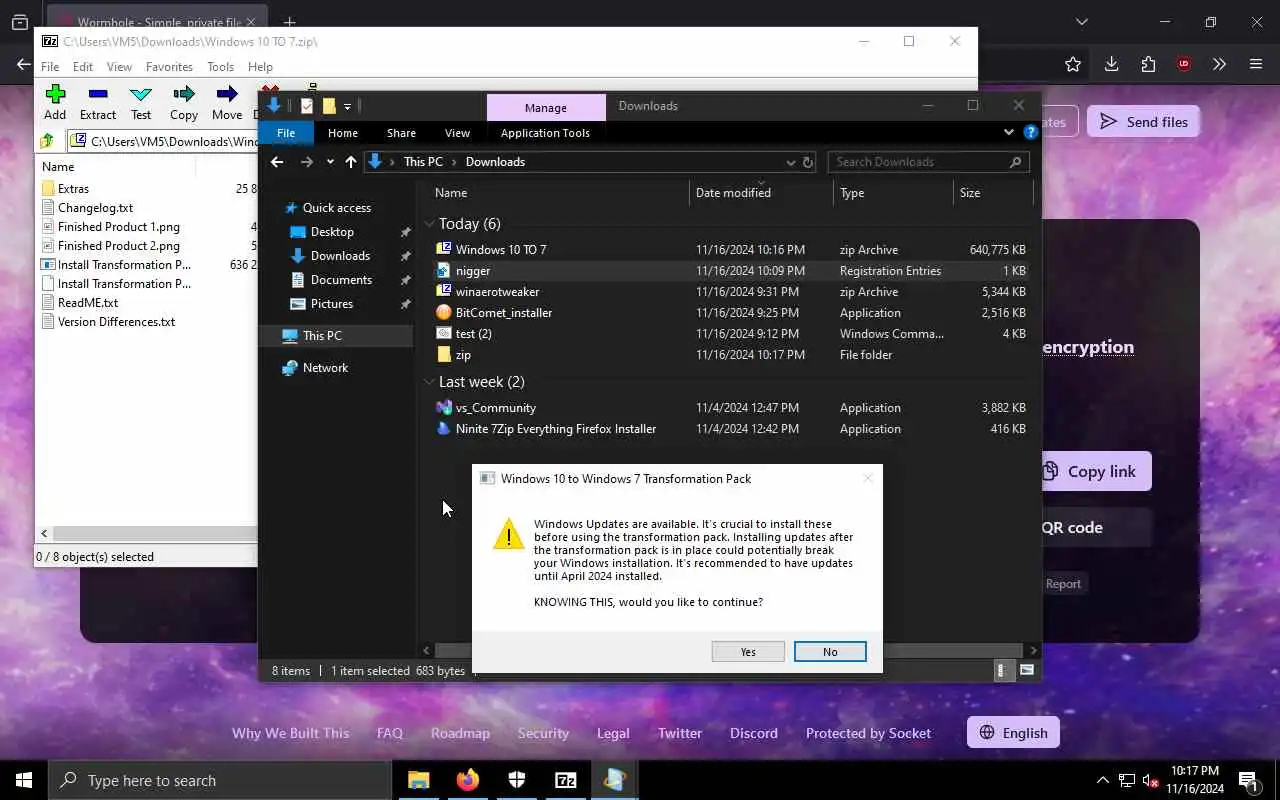Go up one folder in 7-Zip
Image resolution: width=1280 pixels, height=800 pixels.
47,142
